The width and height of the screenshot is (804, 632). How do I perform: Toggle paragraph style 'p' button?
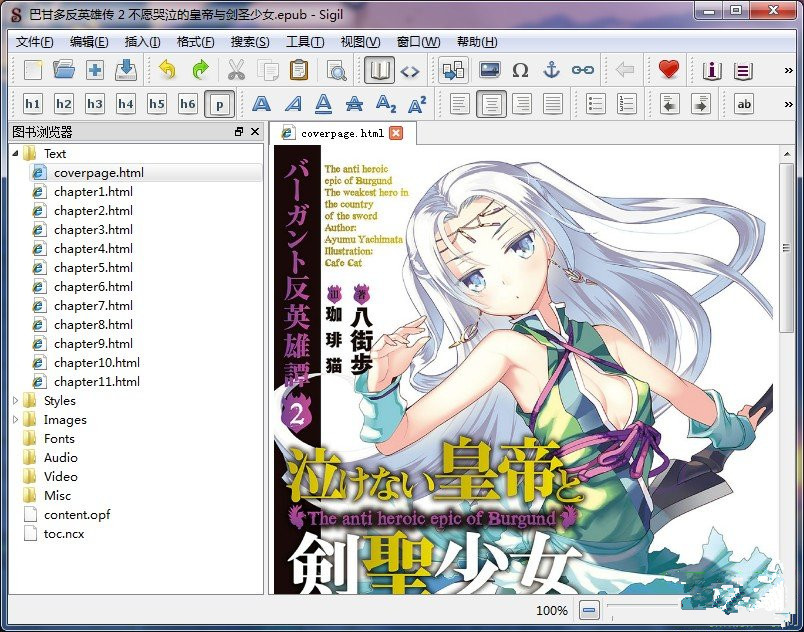click(219, 104)
